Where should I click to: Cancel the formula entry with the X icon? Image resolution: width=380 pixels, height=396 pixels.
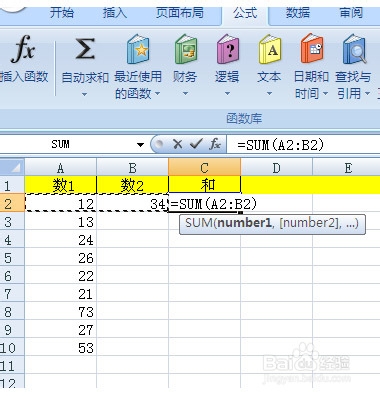tap(177, 144)
